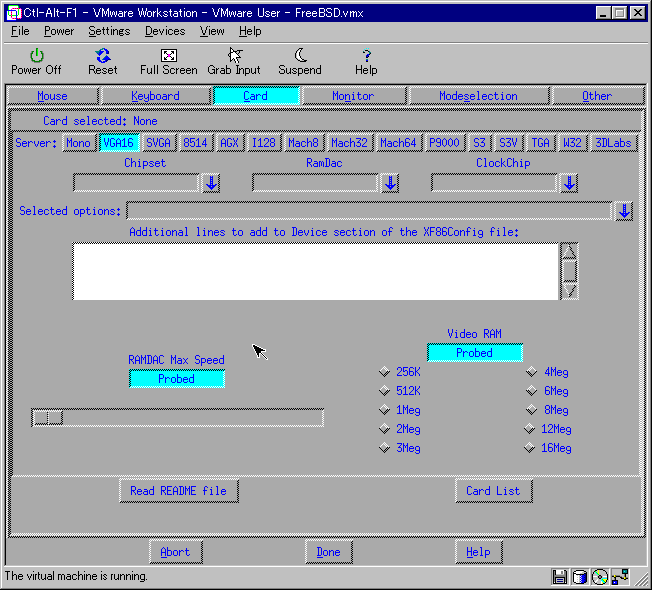
Task: Click inside additional Device lines text area
Action: [316, 271]
